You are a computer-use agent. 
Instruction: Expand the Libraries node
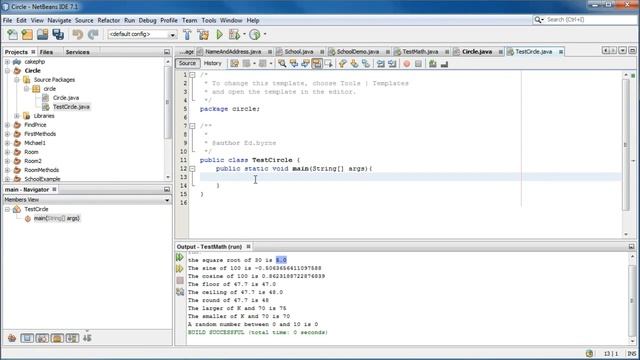[x=17, y=116]
